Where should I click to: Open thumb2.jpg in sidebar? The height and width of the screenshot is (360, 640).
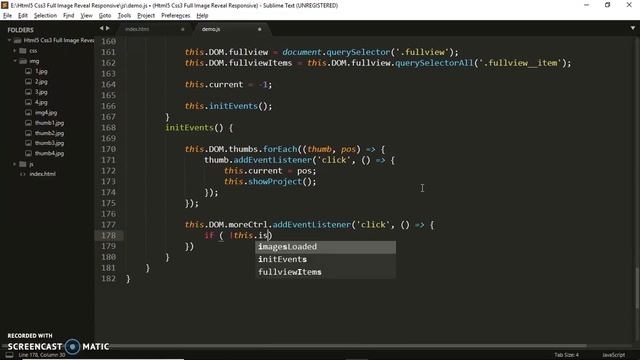click(x=49, y=133)
